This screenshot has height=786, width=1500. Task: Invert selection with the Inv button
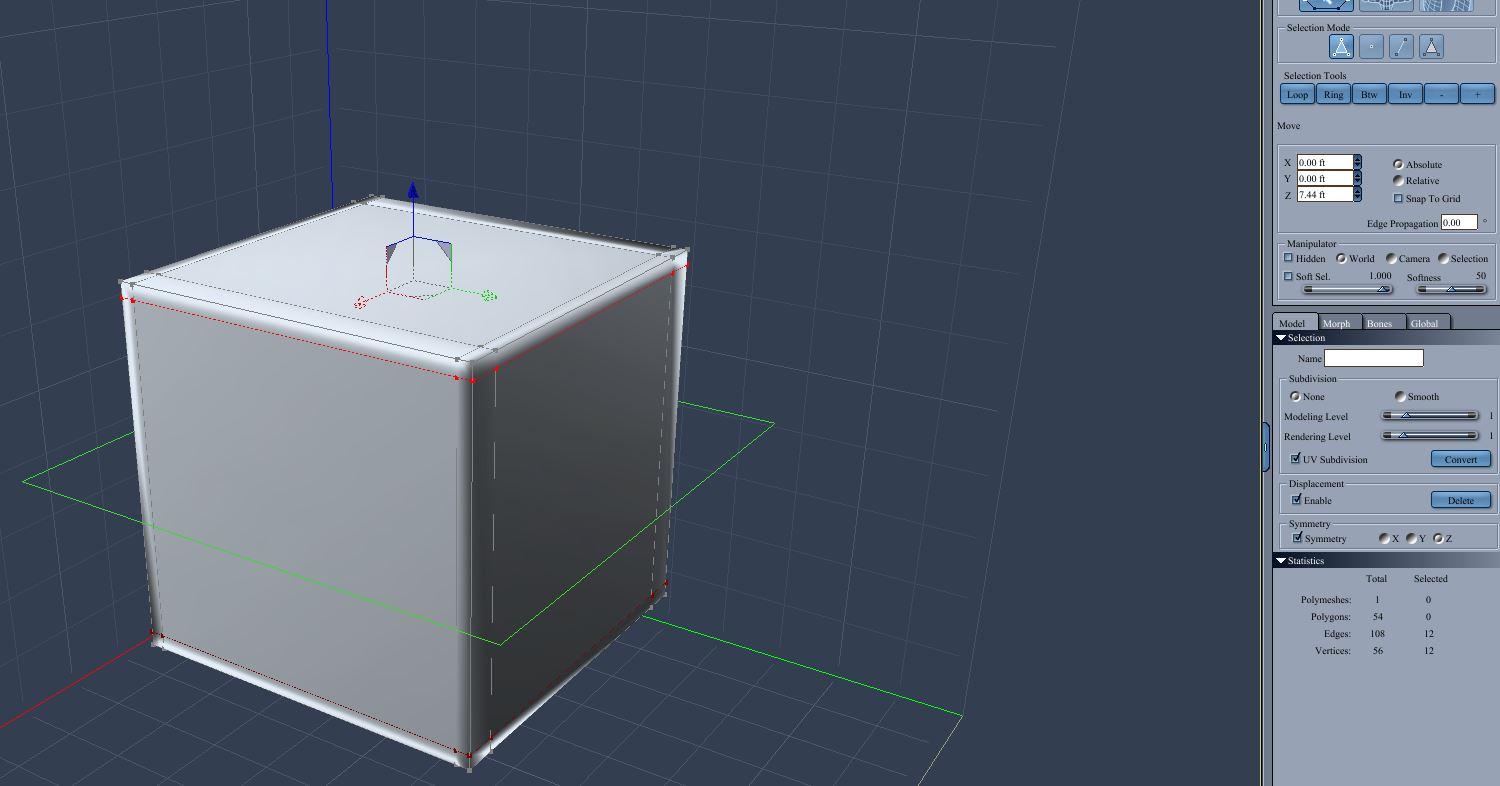coord(1405,95)
